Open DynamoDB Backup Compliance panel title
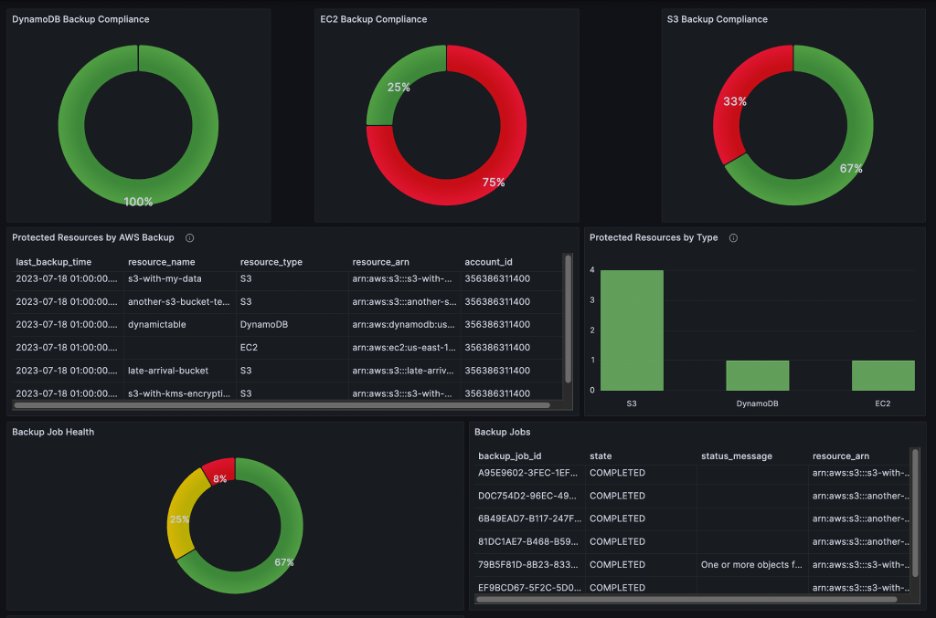 coord(81,19)
